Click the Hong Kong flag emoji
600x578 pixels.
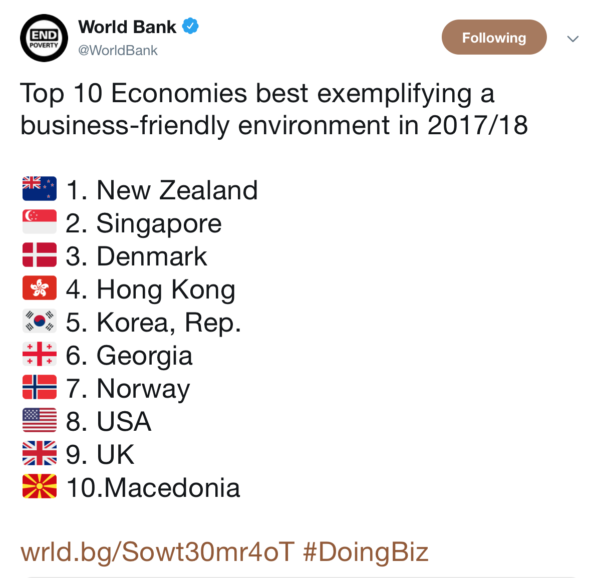[39, 289]
